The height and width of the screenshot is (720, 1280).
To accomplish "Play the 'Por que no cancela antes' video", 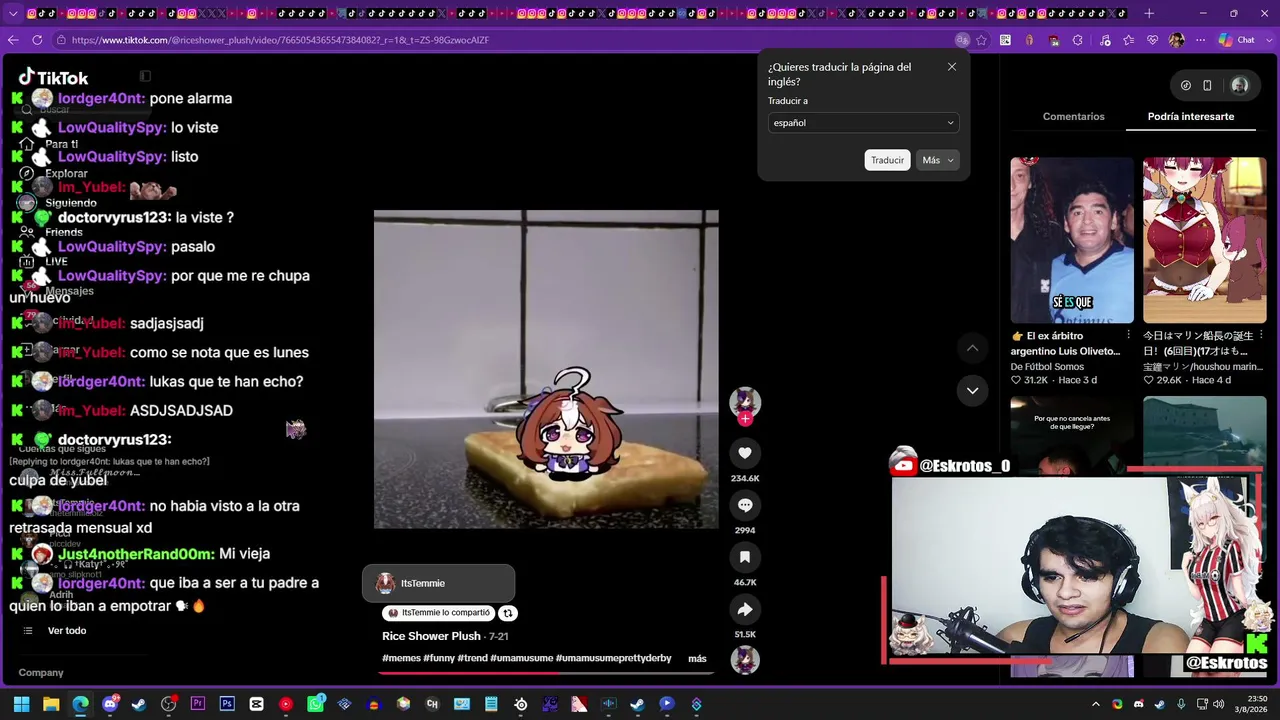I will (1072, 434).
